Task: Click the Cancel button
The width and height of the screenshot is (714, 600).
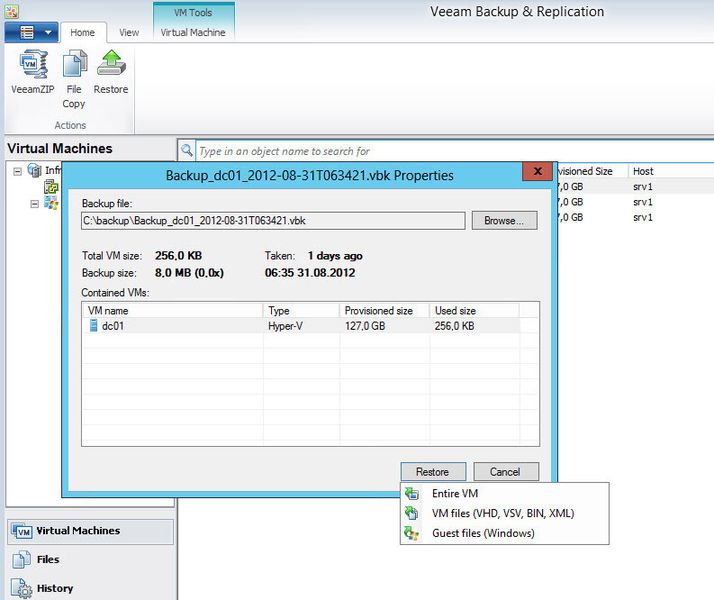Action: (x=505, y=472)
